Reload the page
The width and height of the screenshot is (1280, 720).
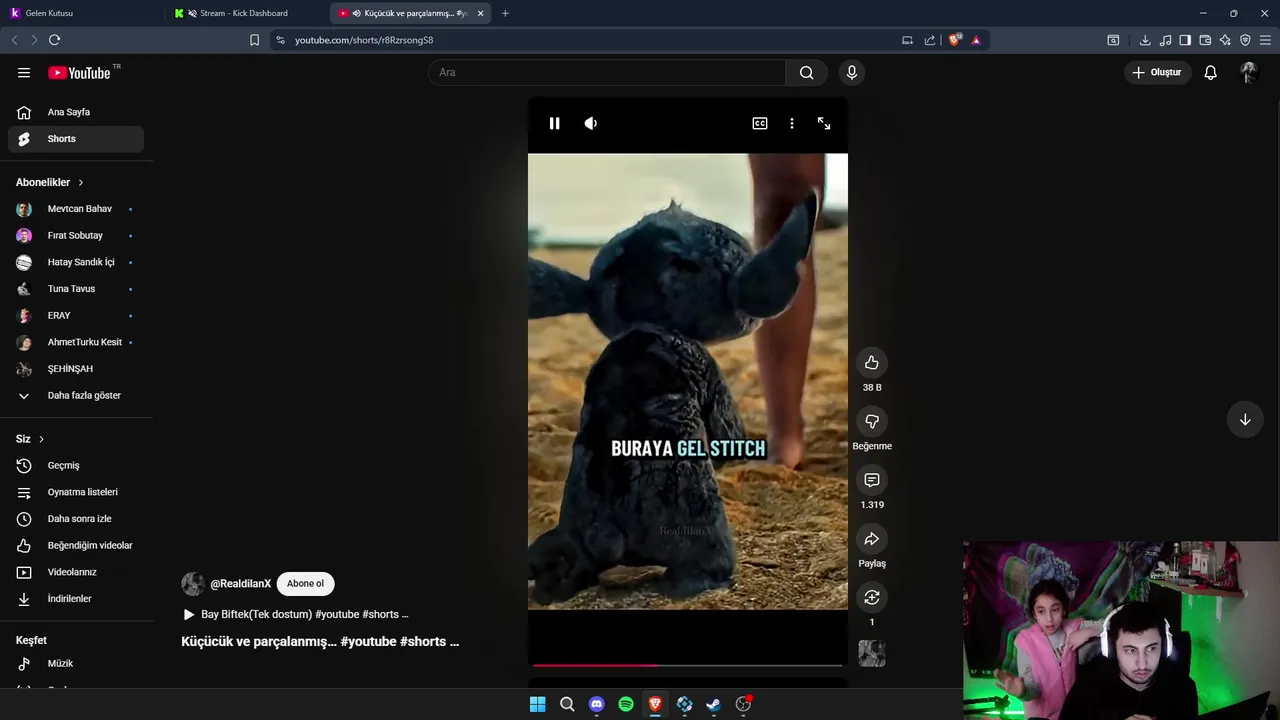click(x=54, y=40)
